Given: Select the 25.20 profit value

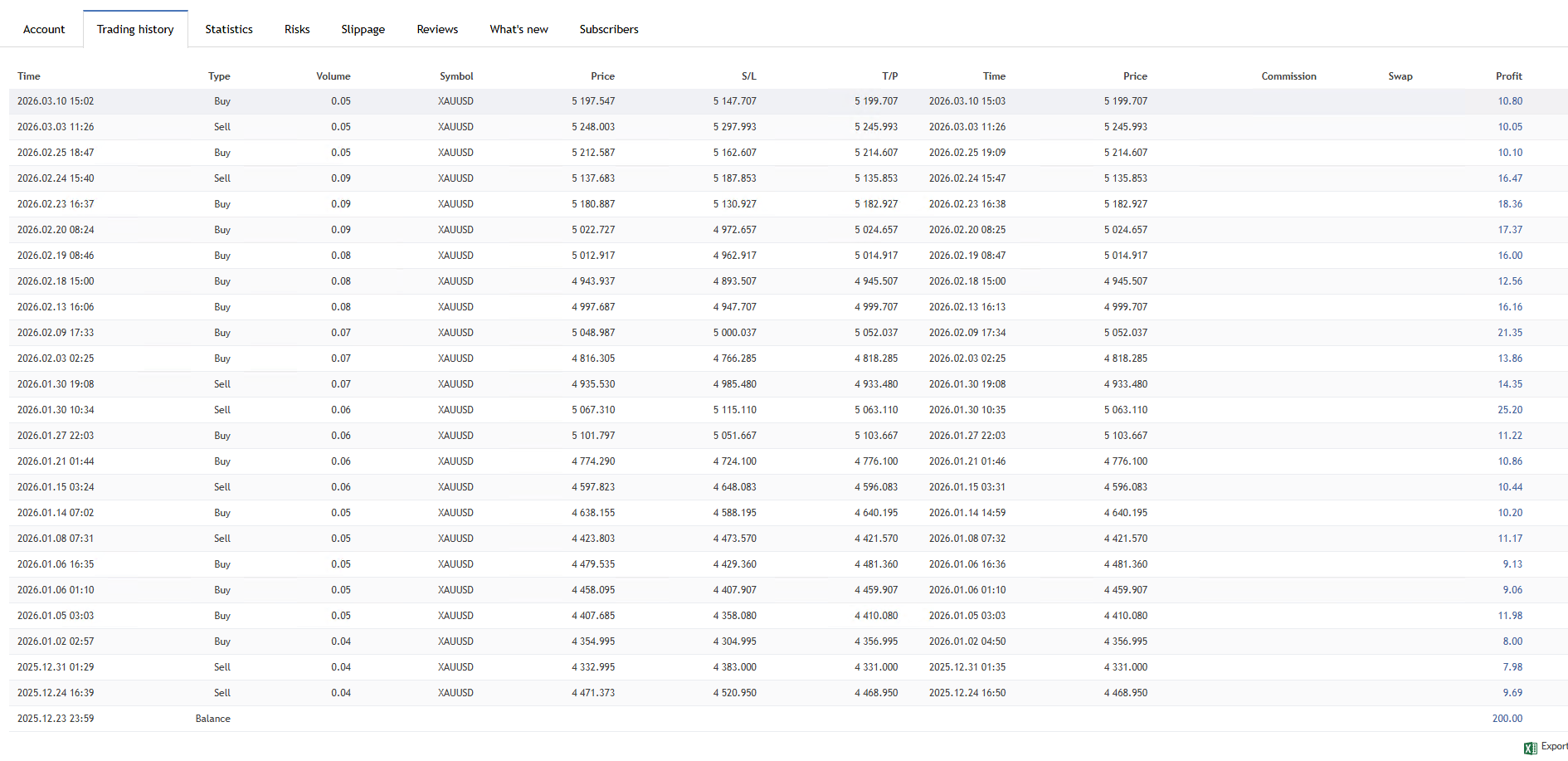Looking at the screenshot, I should (1510, 410).
